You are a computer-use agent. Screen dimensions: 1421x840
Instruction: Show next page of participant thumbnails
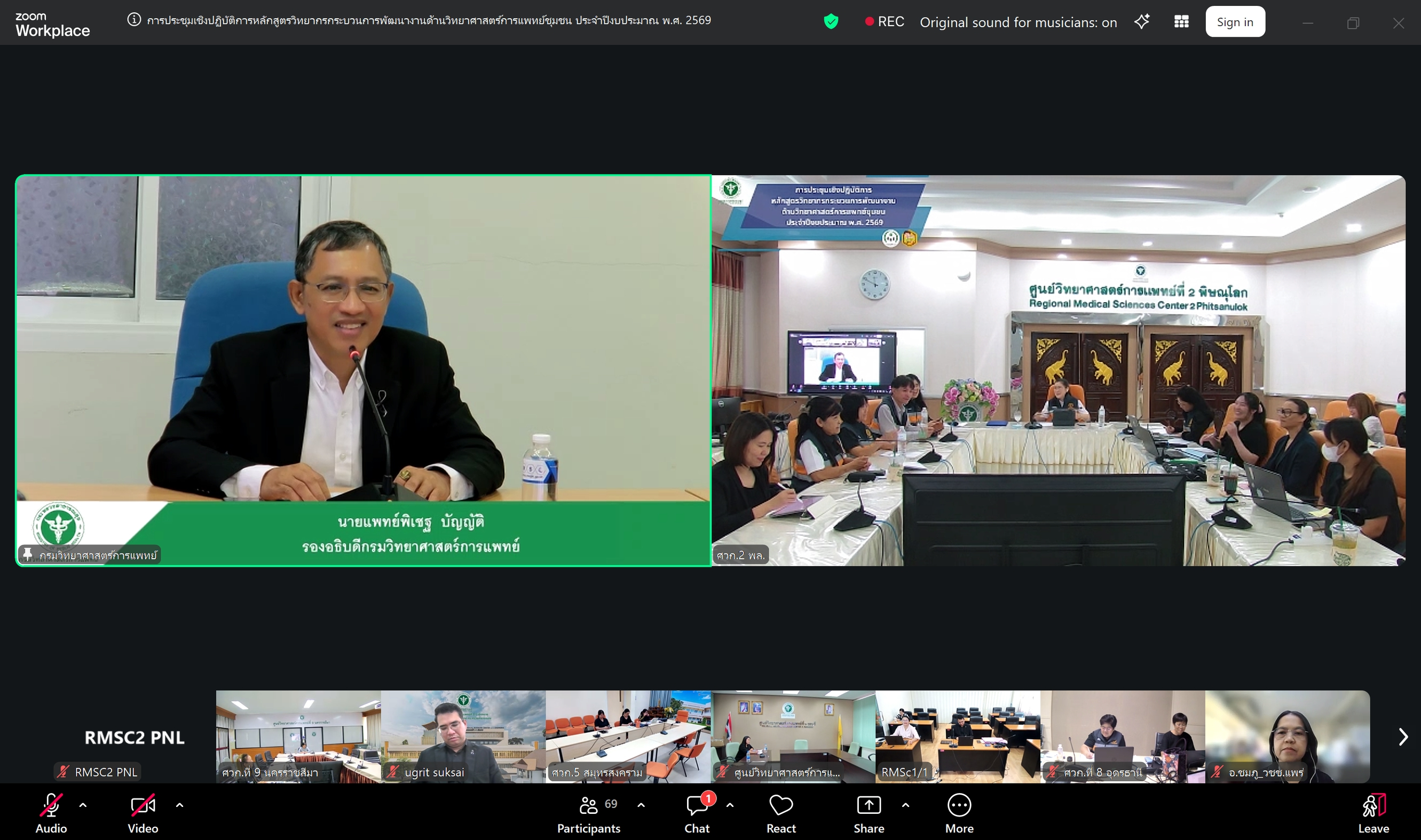[x=1402, y=736]
